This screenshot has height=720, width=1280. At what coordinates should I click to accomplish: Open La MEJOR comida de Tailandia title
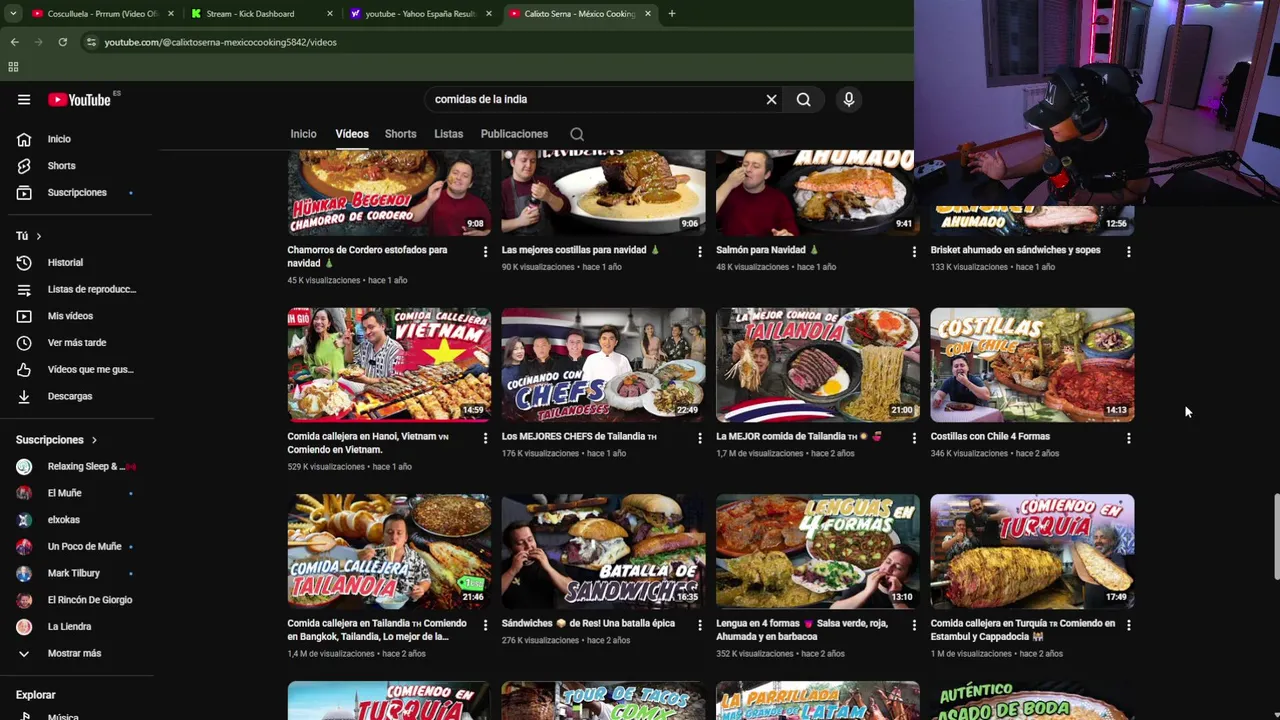[x=799, y=437]
